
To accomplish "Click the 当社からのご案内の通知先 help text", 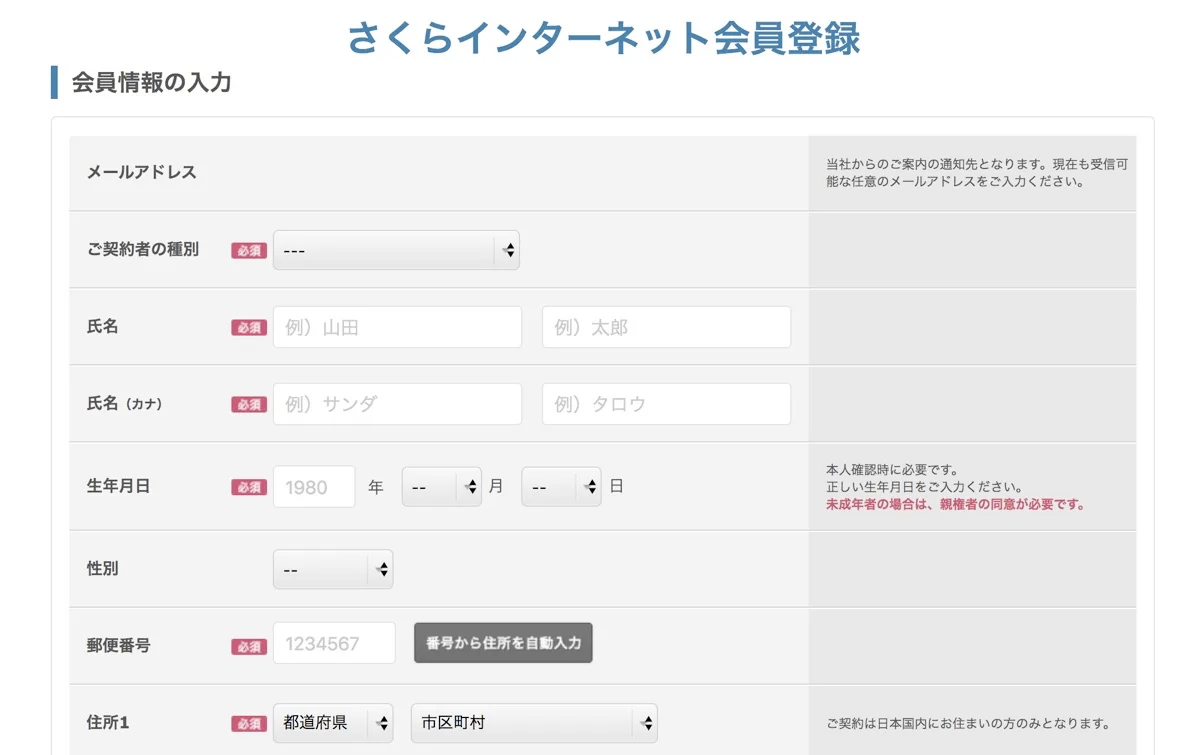I will pos(976,173).
